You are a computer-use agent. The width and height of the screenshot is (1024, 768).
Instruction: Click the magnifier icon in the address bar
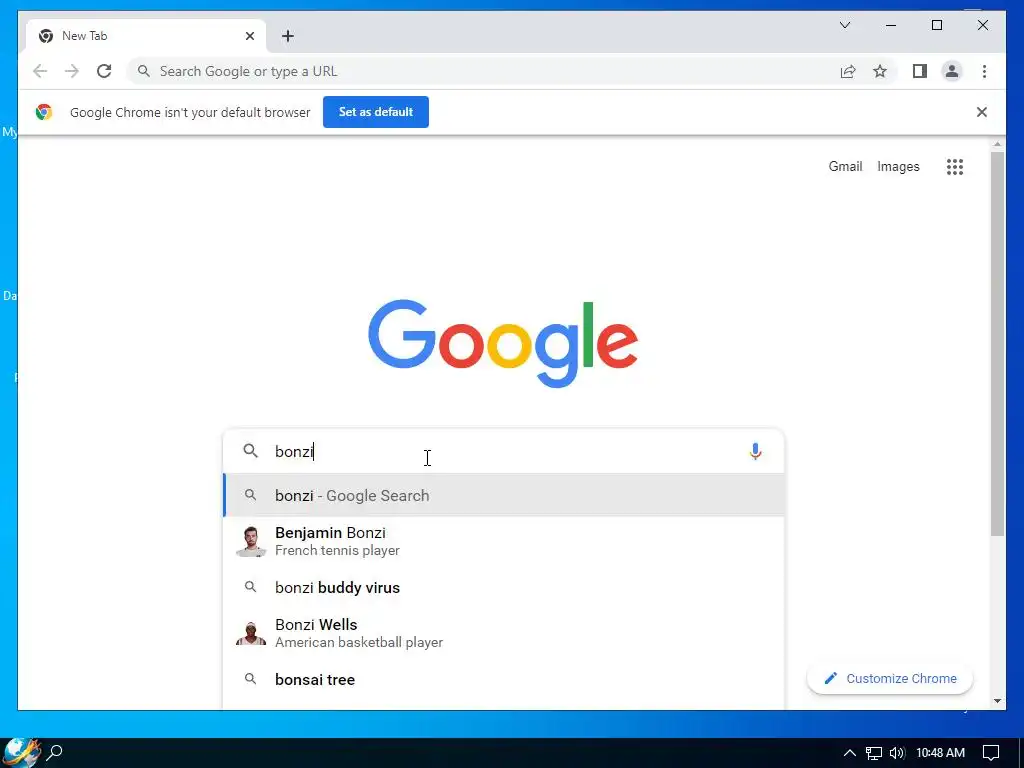pos(144,71)
